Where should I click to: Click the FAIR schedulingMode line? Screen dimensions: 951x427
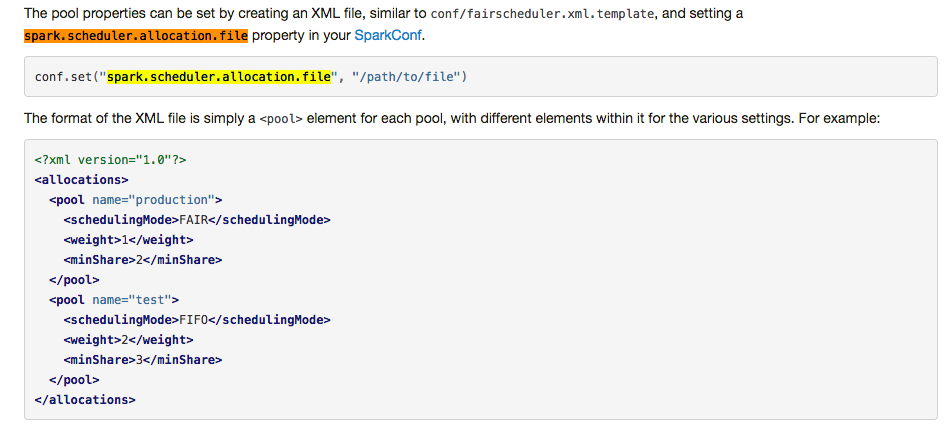tap(196, 219)
